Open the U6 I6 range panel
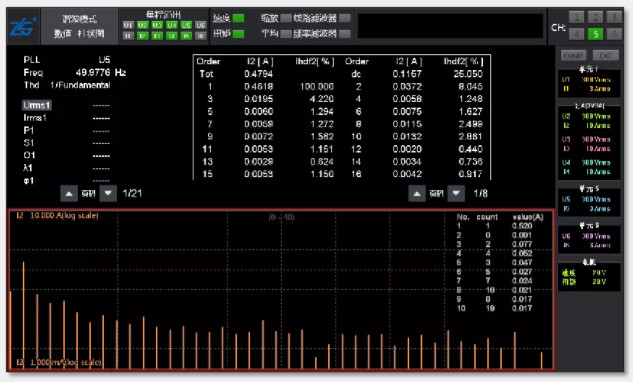 [589, 241]
